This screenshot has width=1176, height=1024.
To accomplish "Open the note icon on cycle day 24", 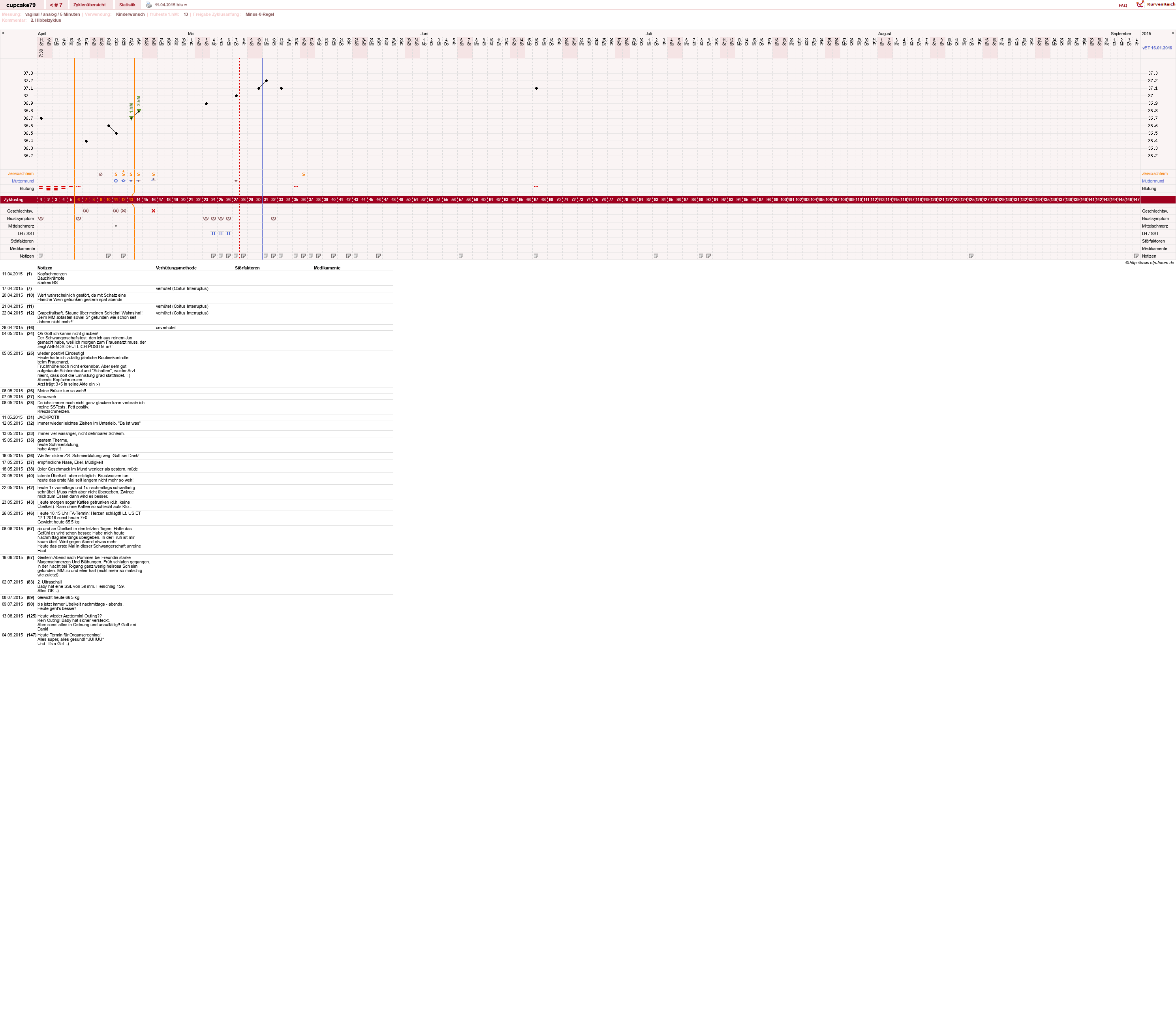I will 214,256.
